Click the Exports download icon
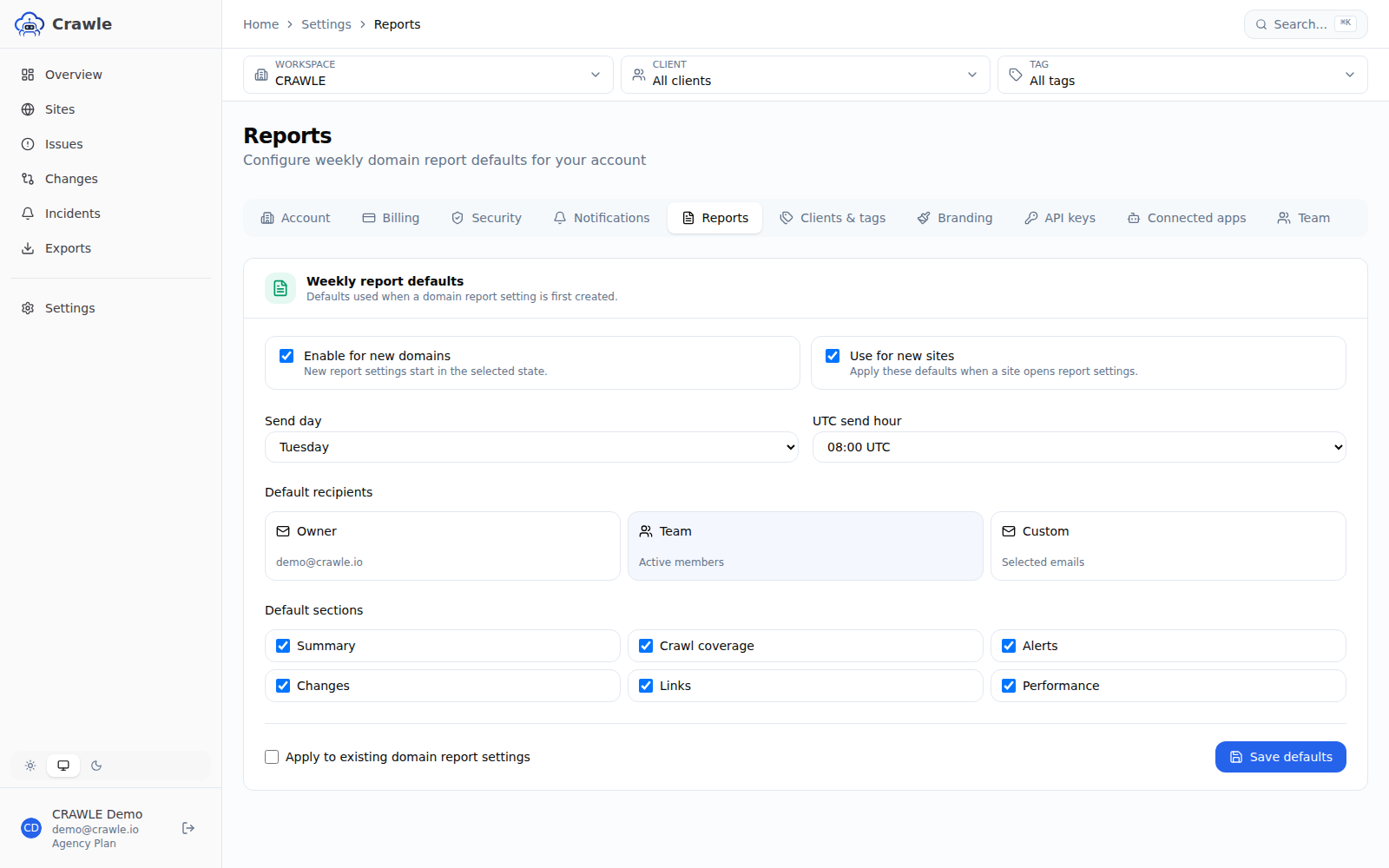The height and width of the screenshot is (868, 1389). pos(28,248)
